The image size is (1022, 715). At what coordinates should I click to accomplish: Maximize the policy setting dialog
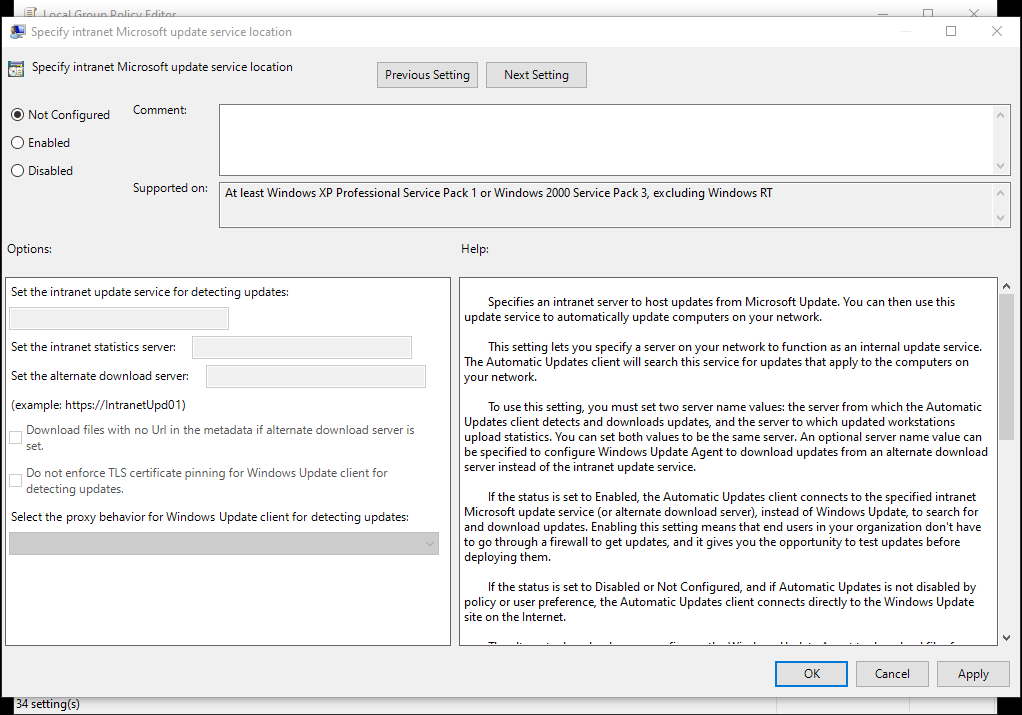click(951, 31)
